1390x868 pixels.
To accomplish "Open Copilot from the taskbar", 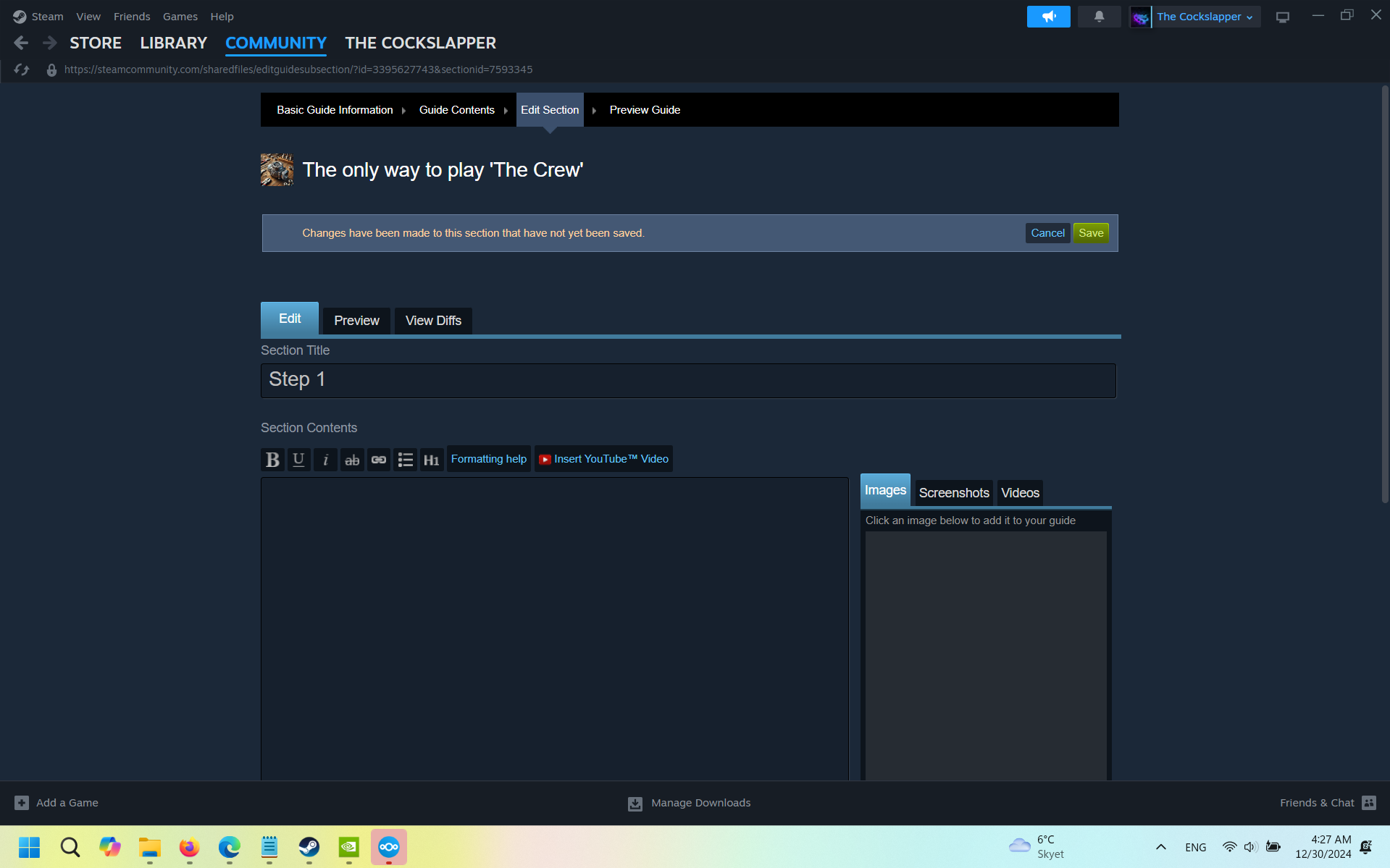I will 110,847.
